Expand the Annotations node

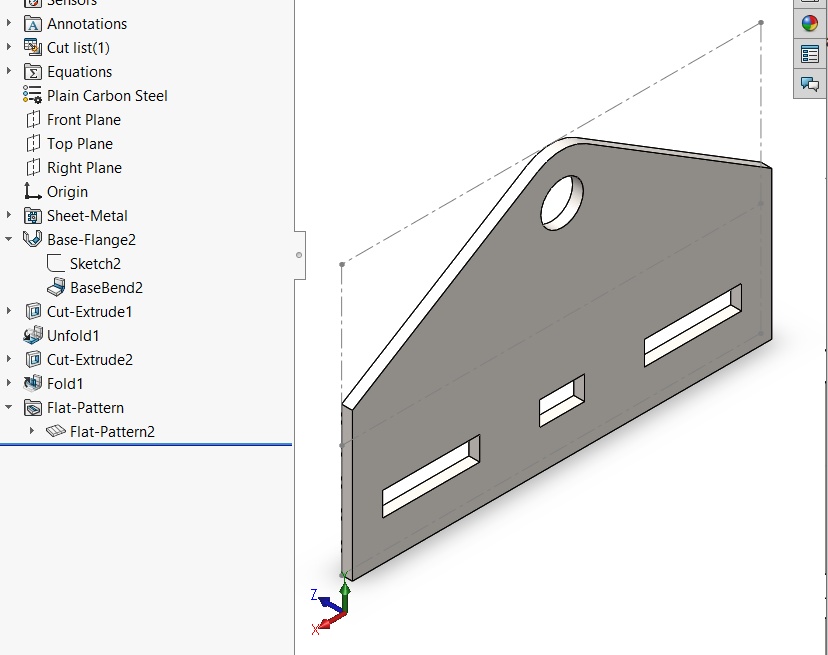point(8,23)
